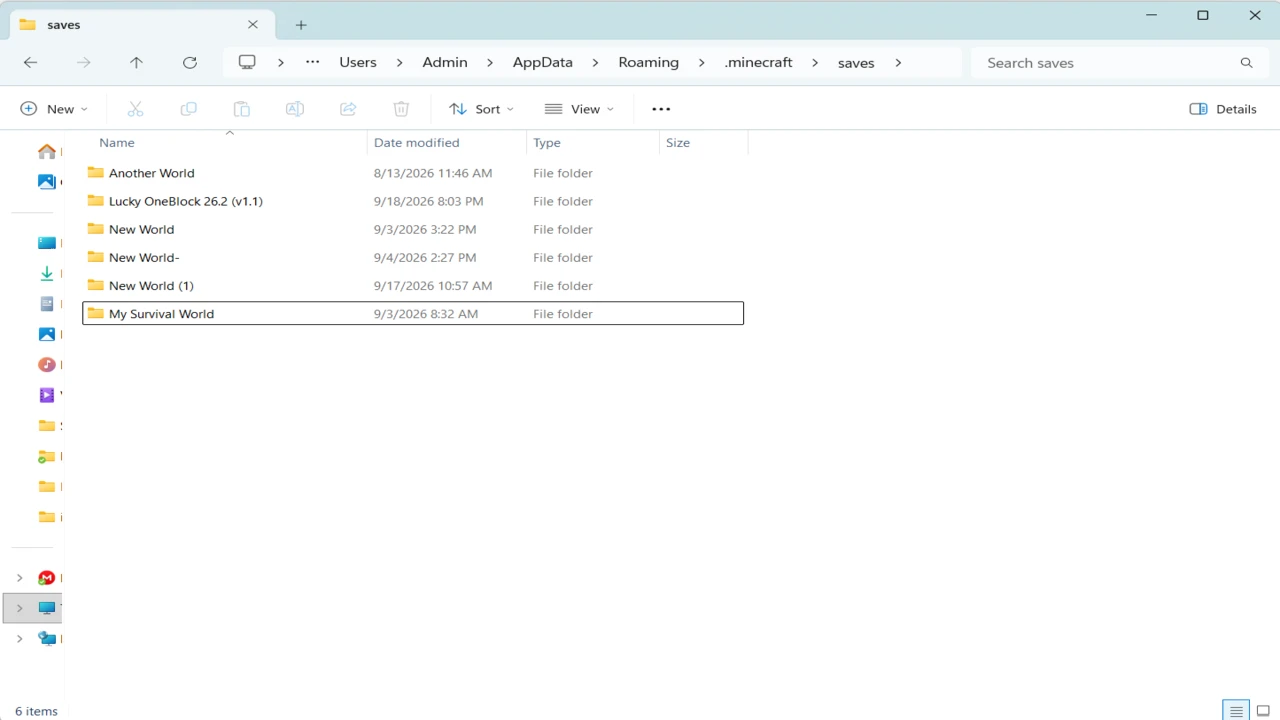Navigate up one folder level

tap(137, 62)
